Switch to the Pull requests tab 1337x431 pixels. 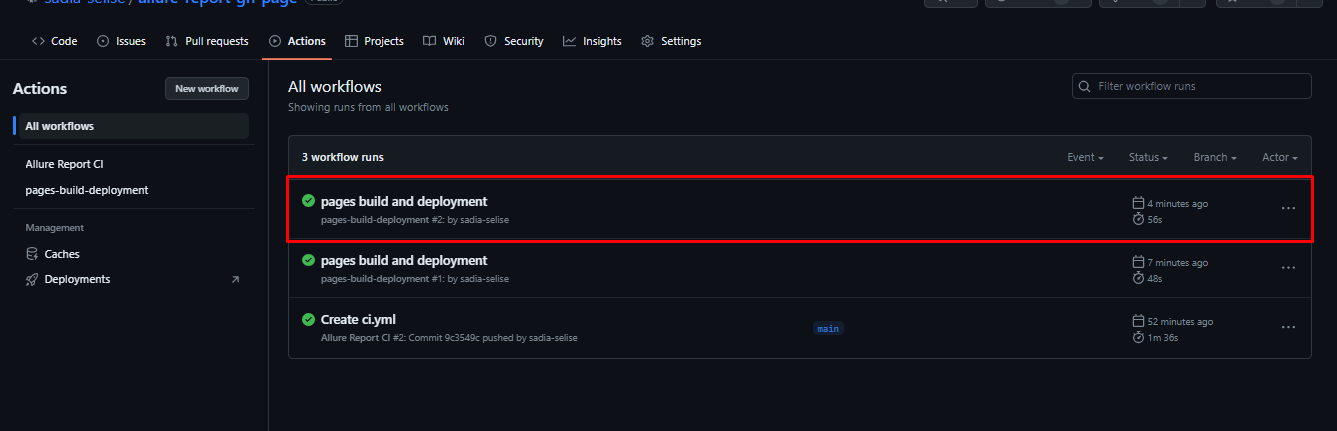[x=207, y=41]
